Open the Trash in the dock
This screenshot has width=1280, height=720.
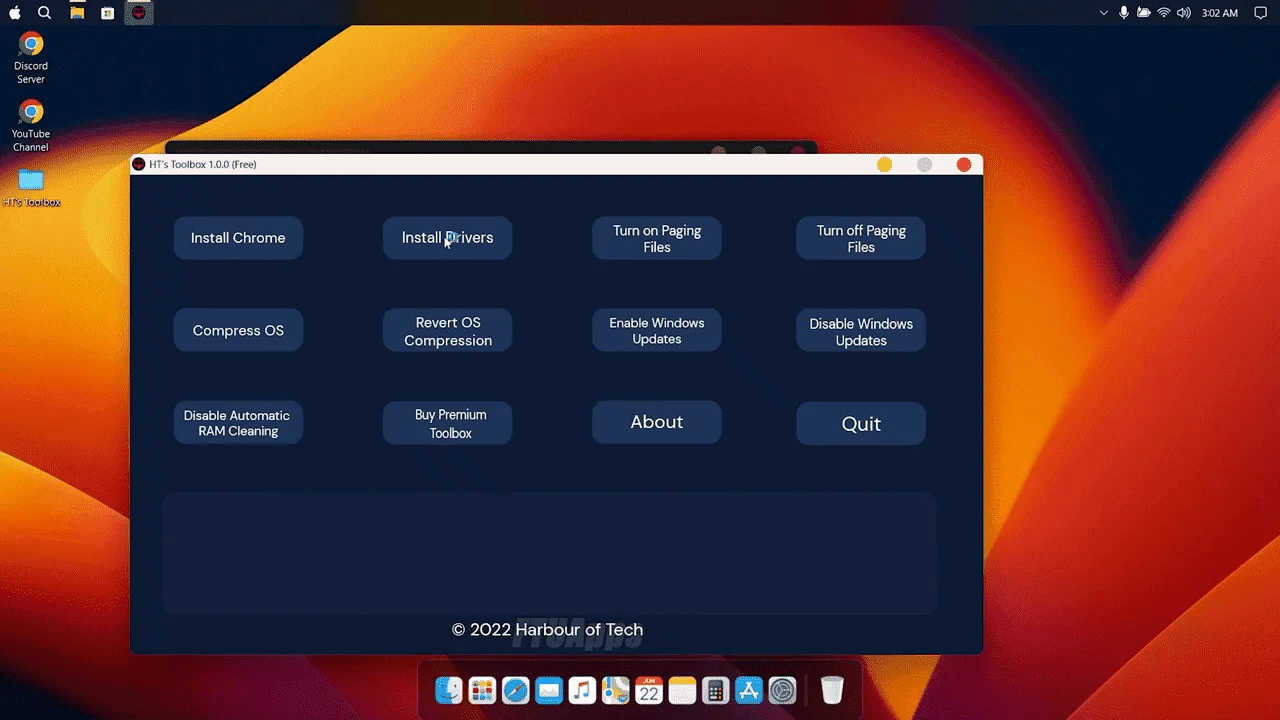[832, 690]
